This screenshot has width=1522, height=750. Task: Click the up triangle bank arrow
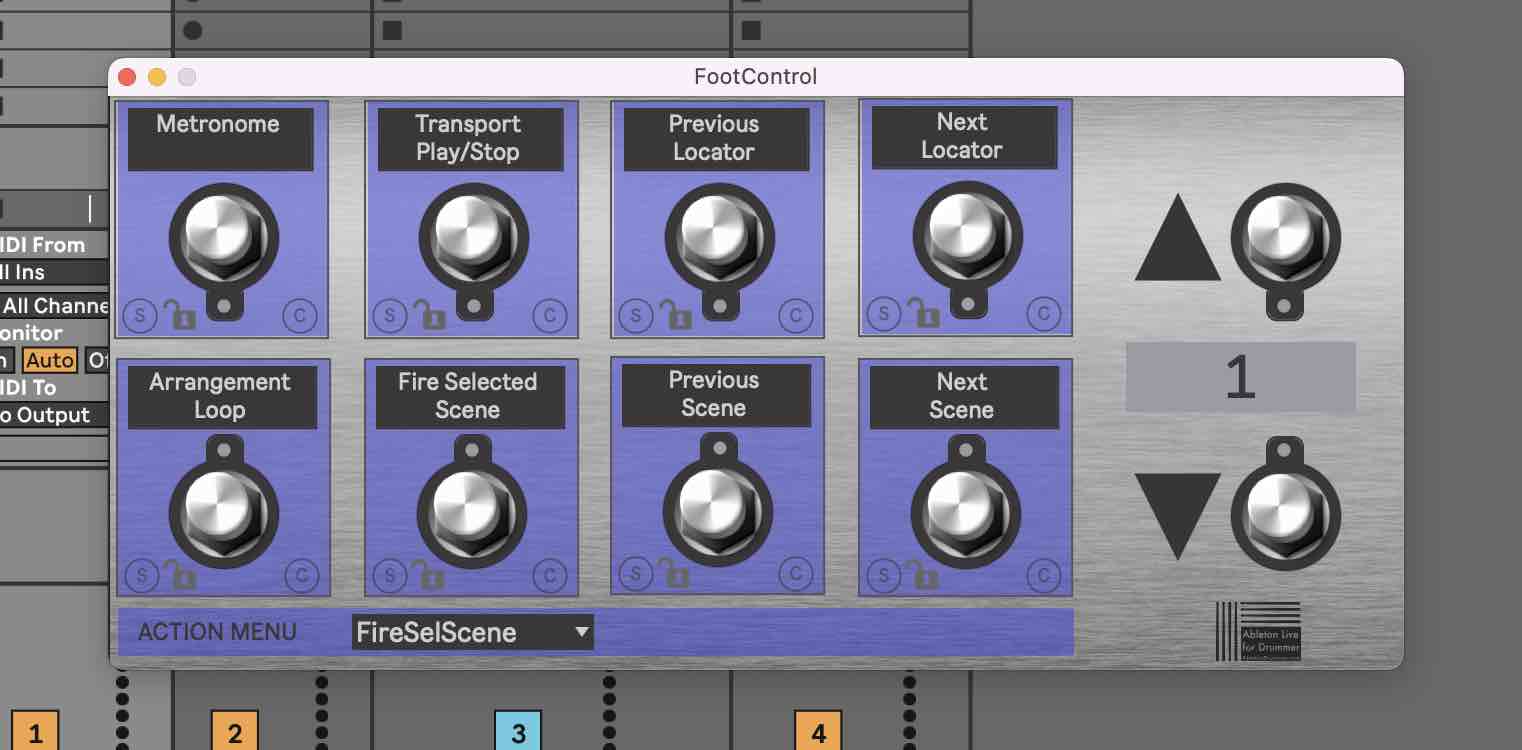(1177, 240)
